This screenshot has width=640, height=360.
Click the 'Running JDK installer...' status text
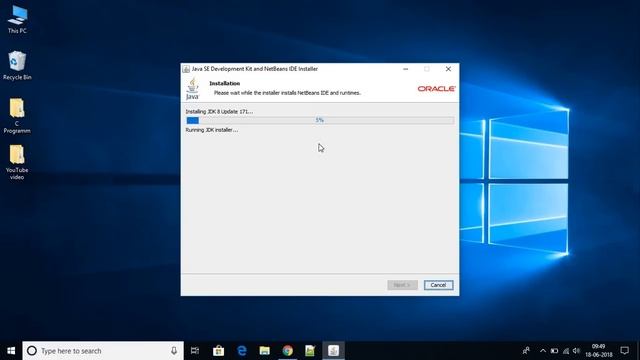212,130
